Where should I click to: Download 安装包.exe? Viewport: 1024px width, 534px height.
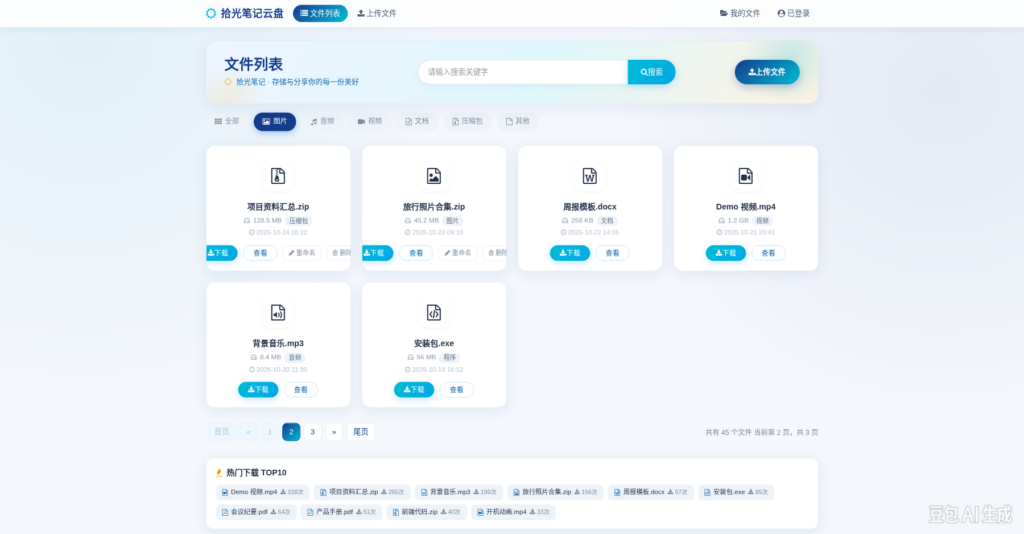414,390
